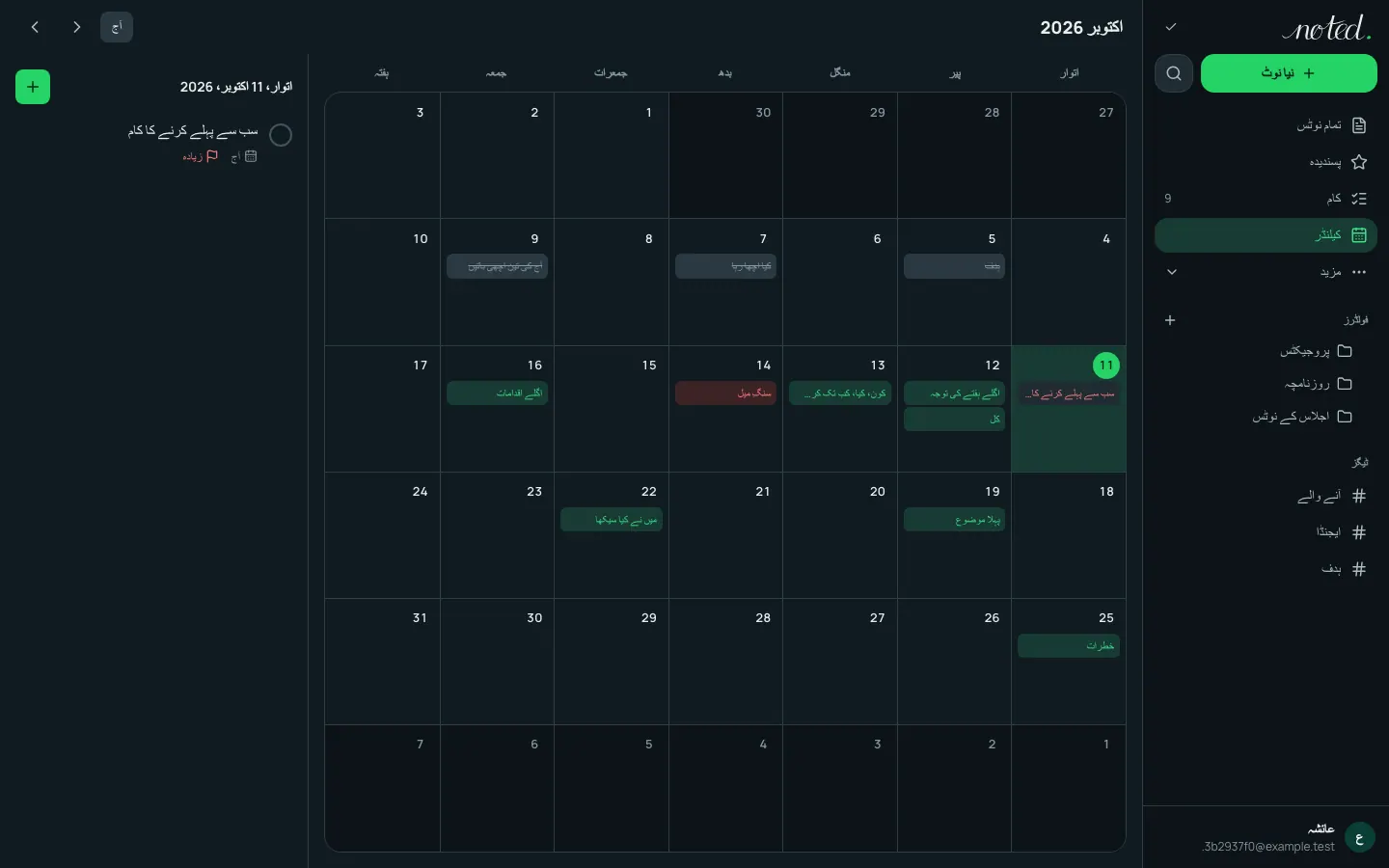Click the اتوار، 11 اکتوبر، 2026 day heading
The height and width of the screenshot is (868, 1389).
[x=236, y=87]
